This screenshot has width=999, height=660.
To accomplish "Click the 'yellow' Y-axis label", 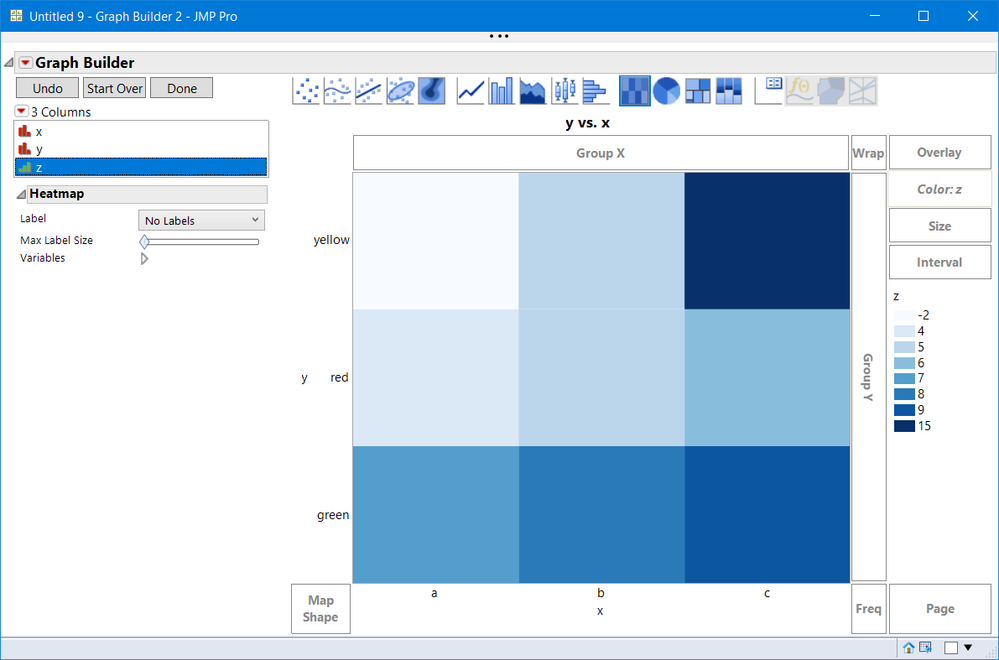I will coord(331,240).
